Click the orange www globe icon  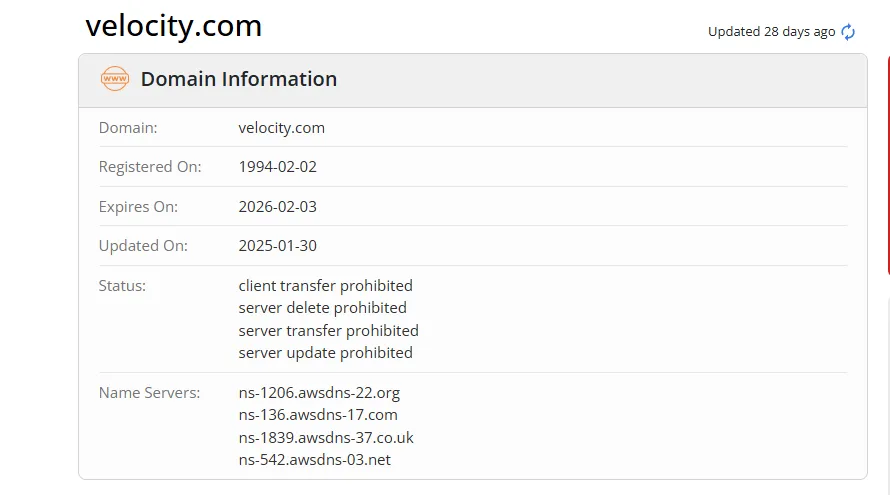pyautogui.click(x=115, y=79)
